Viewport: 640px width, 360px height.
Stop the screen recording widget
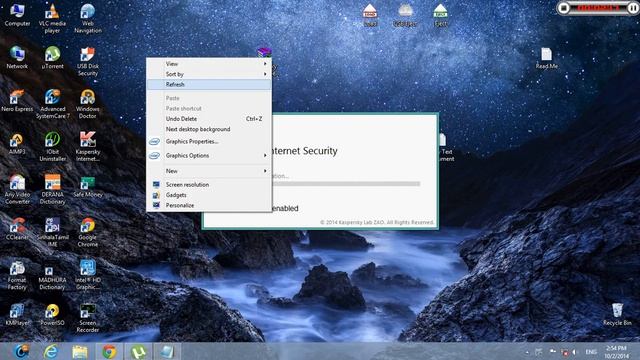pyautogui.click(x=564, y=8)
